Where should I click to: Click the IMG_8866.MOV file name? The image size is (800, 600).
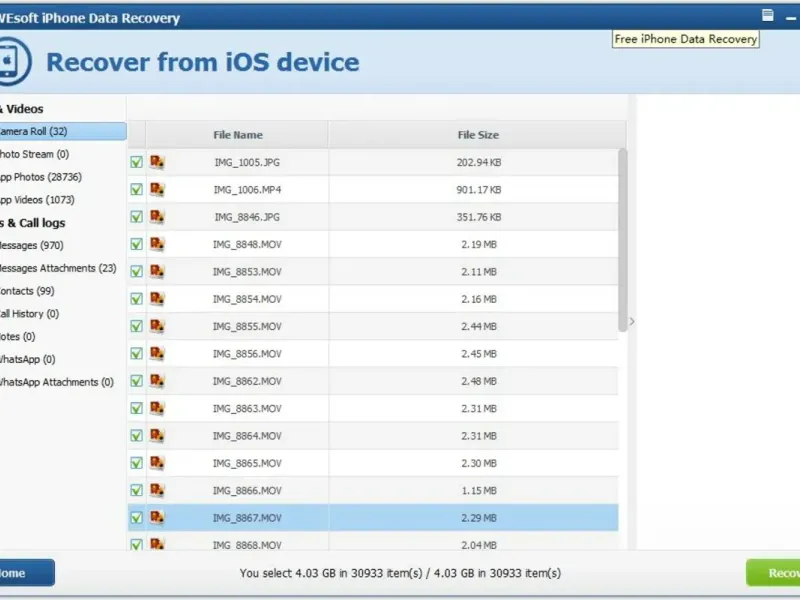(247, 490)
